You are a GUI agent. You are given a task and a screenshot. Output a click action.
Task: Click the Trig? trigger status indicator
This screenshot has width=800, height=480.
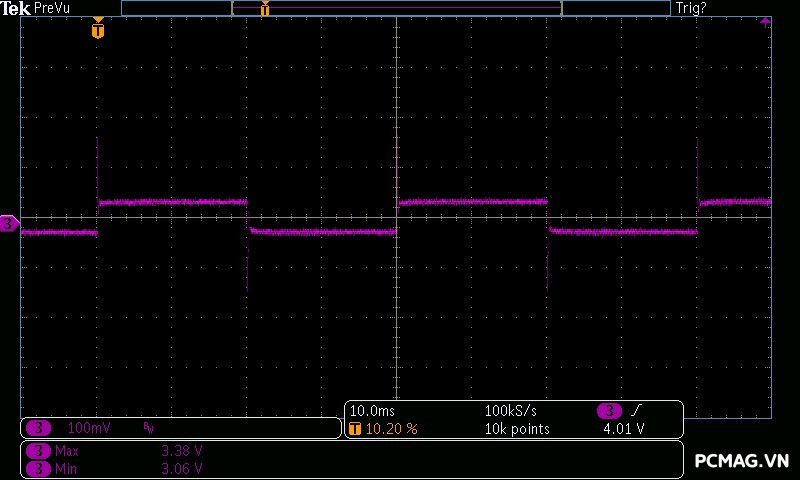pyautogui.click(x=691, y=8)
